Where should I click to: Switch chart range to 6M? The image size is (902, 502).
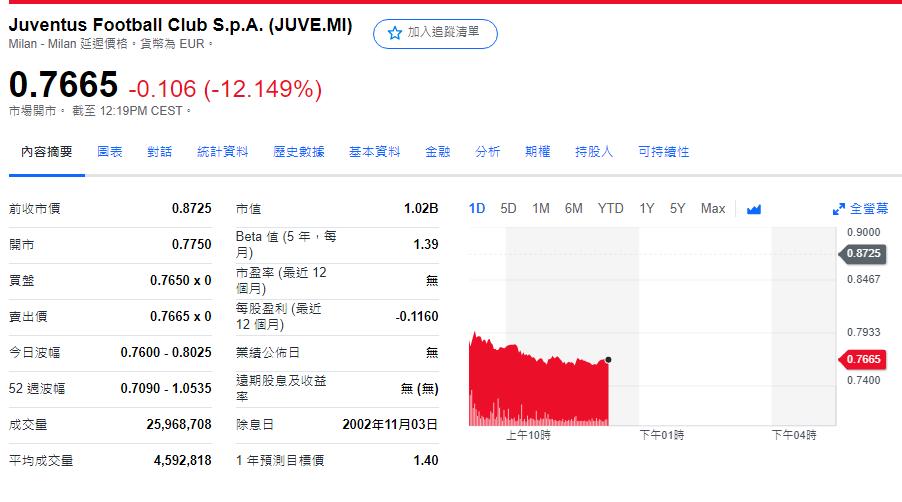click(574, 208)
